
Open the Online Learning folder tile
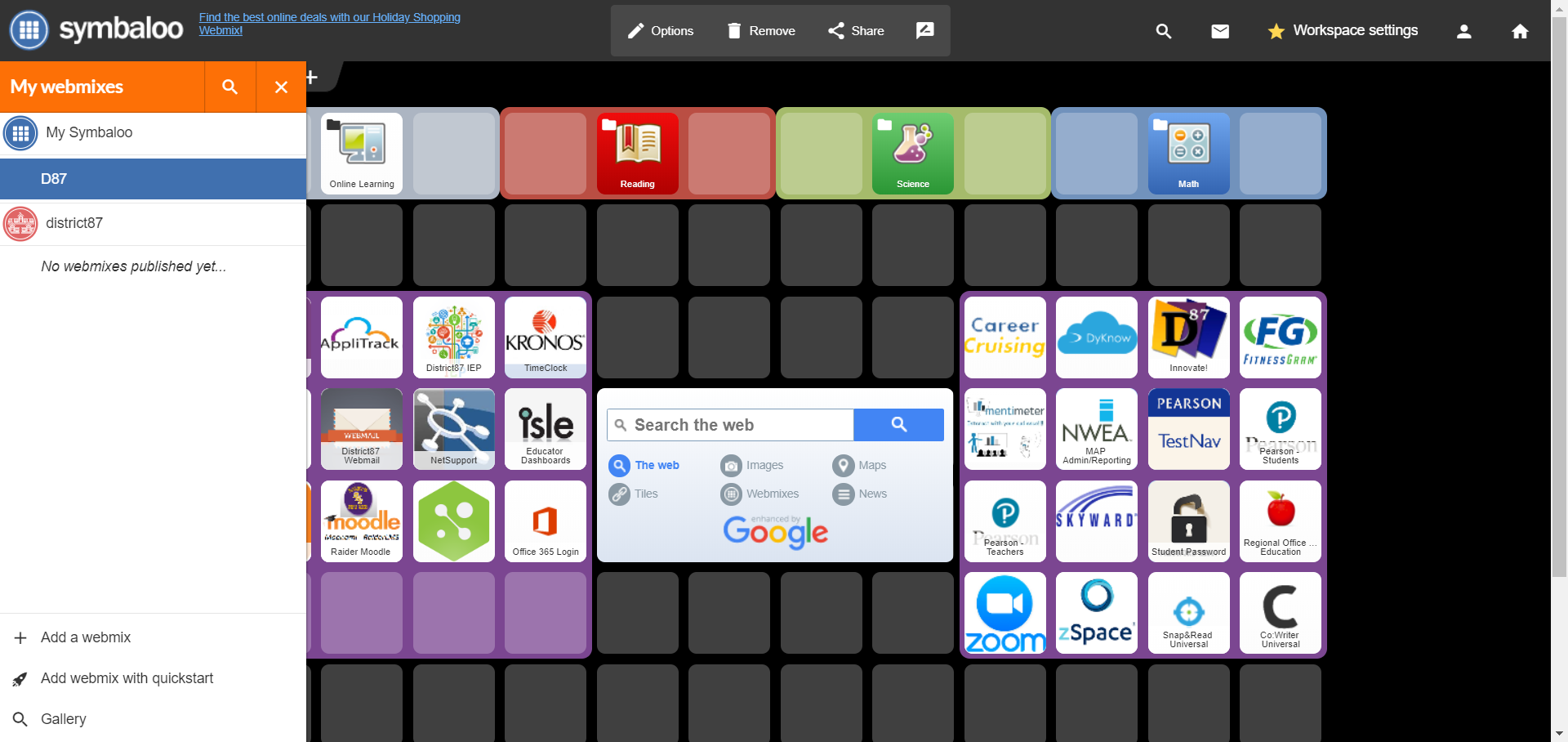tap(362, 153)
